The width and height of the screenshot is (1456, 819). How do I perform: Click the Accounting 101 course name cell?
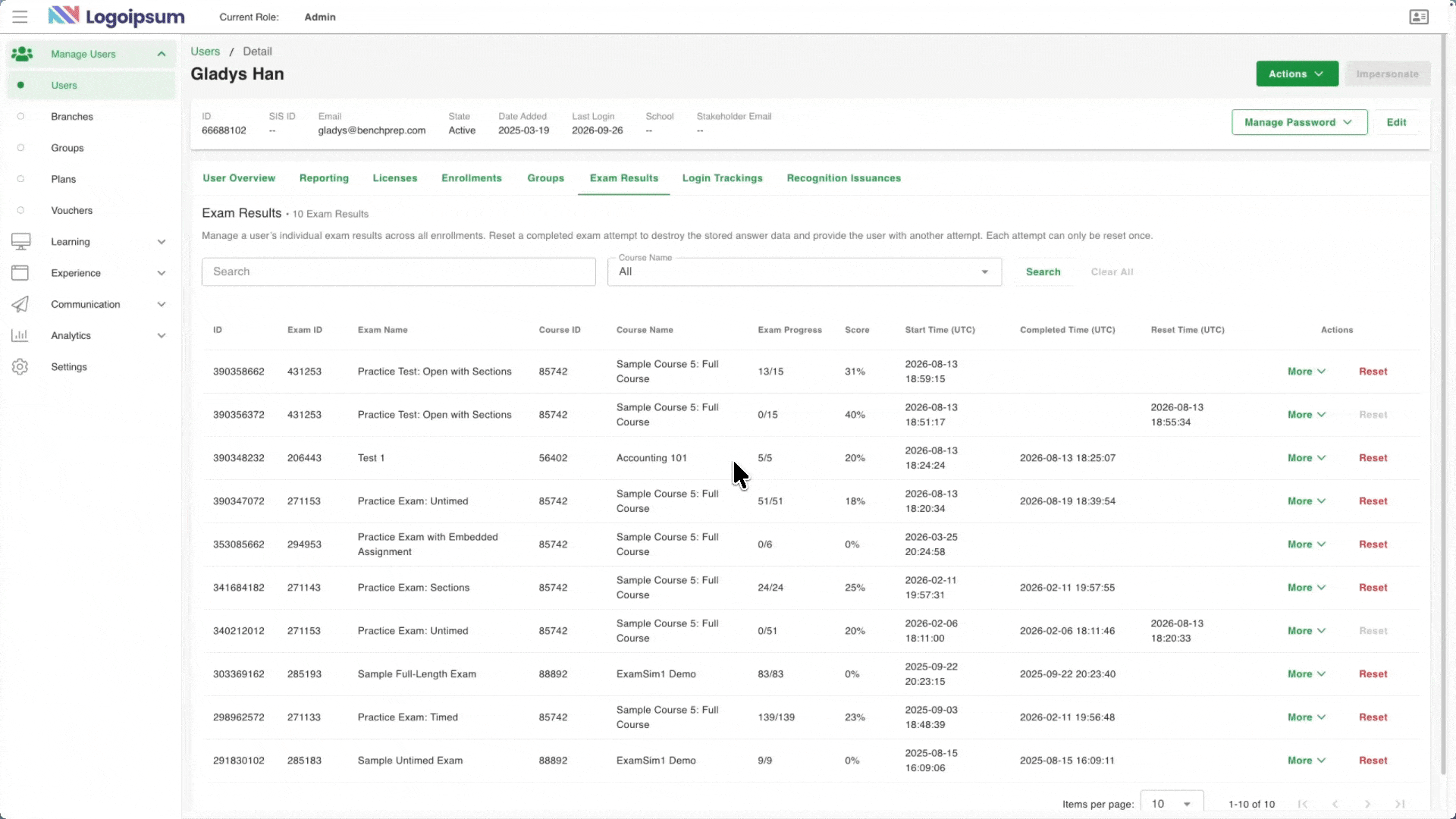651,458
